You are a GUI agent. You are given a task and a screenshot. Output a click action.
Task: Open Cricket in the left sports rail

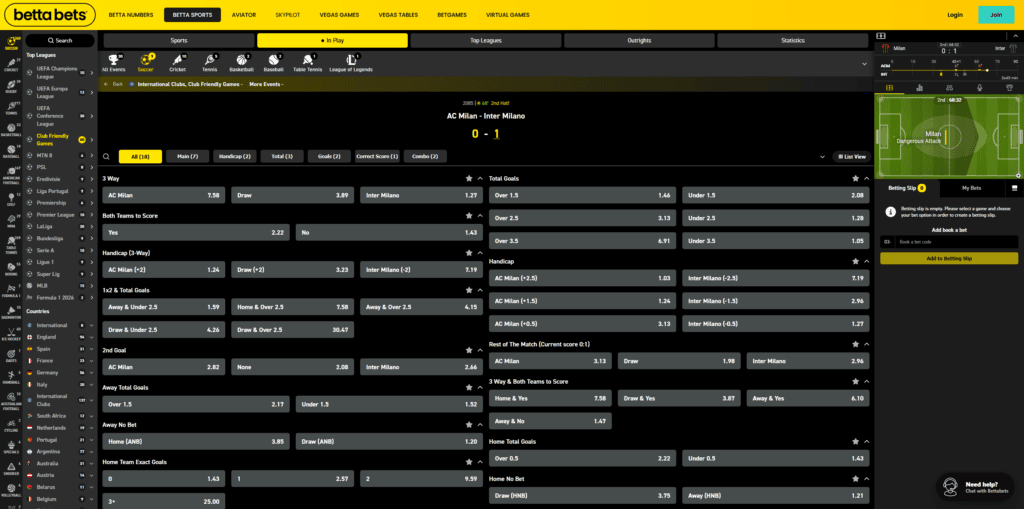pyautogui.click(x=10, y=64)
